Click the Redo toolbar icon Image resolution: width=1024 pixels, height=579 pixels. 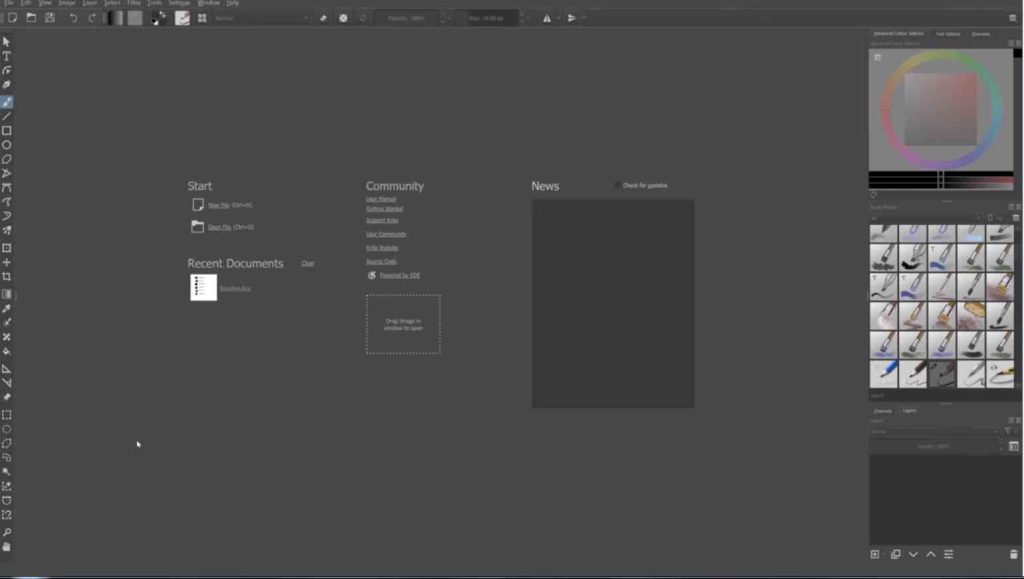[92, 18]
